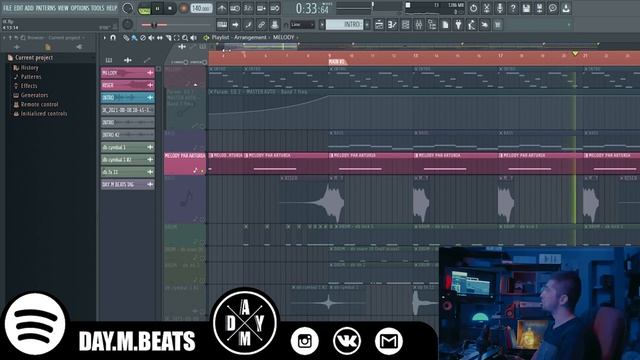640x360 pixels.
Task: Toggle Song/Pattern mode button
Action: 144,9
